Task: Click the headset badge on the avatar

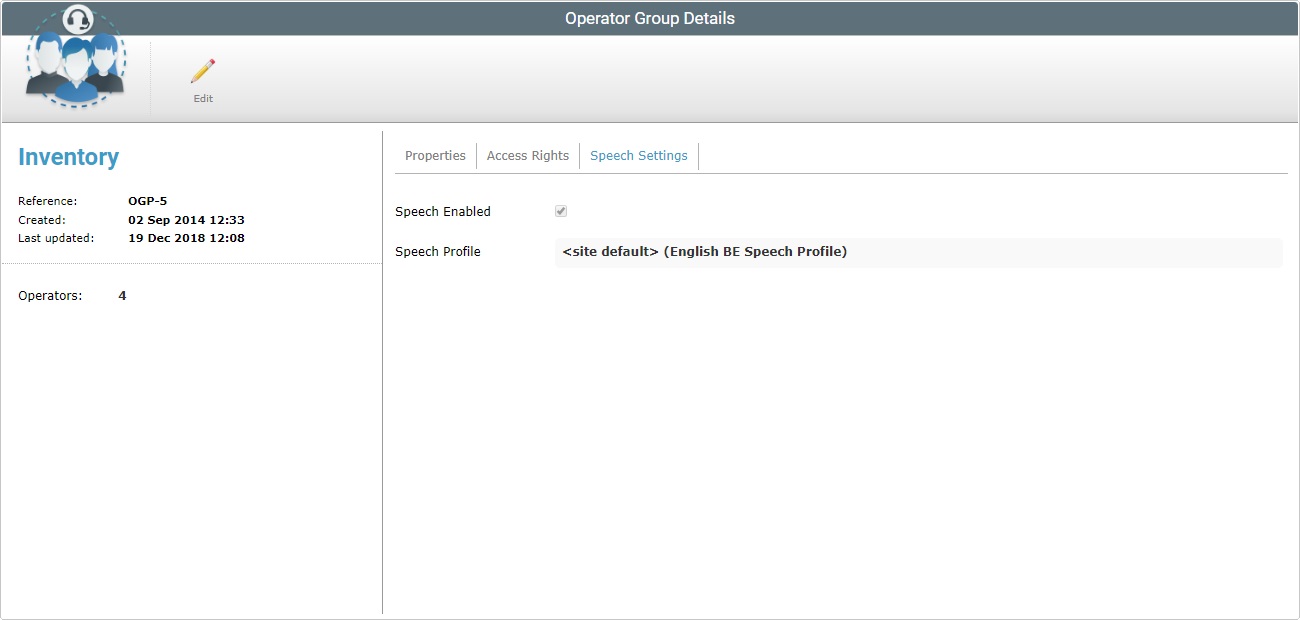Action: click(x=77, y=18)
